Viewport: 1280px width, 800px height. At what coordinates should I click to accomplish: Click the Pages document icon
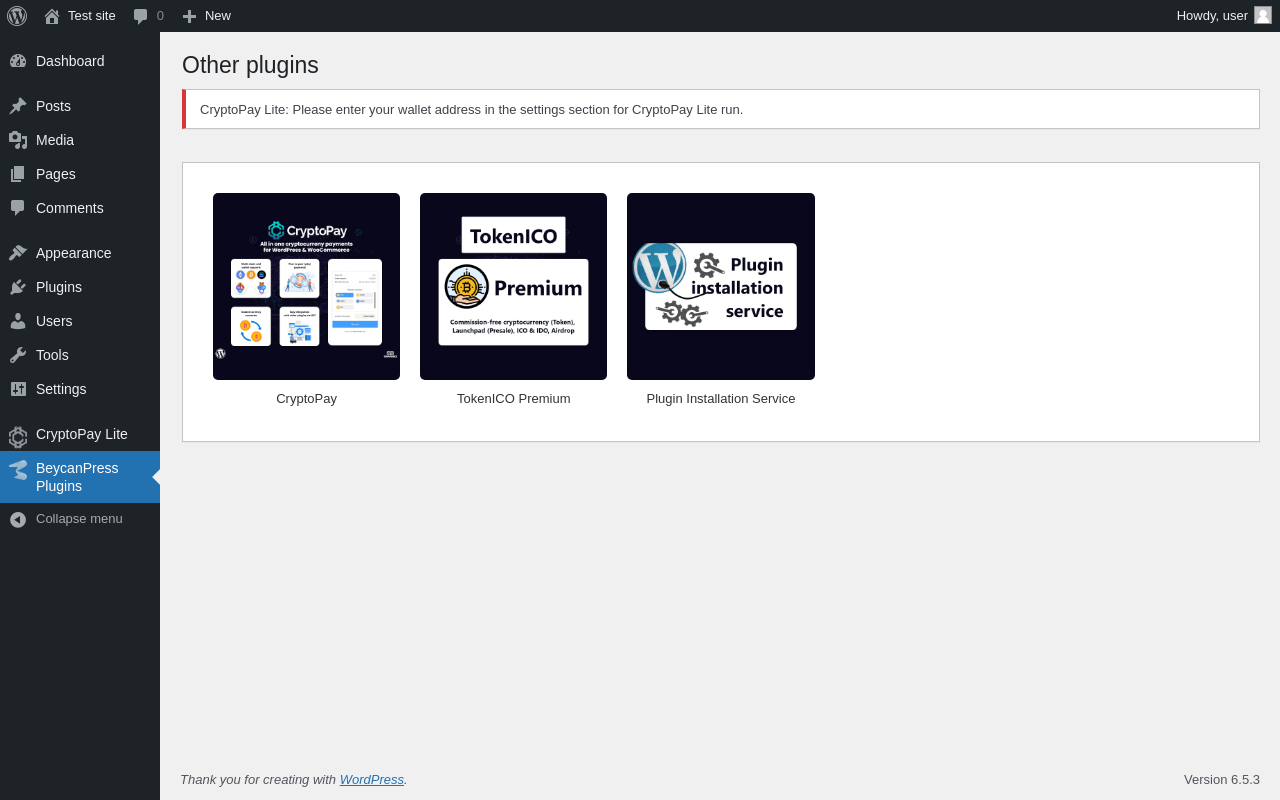click(18, 174)
